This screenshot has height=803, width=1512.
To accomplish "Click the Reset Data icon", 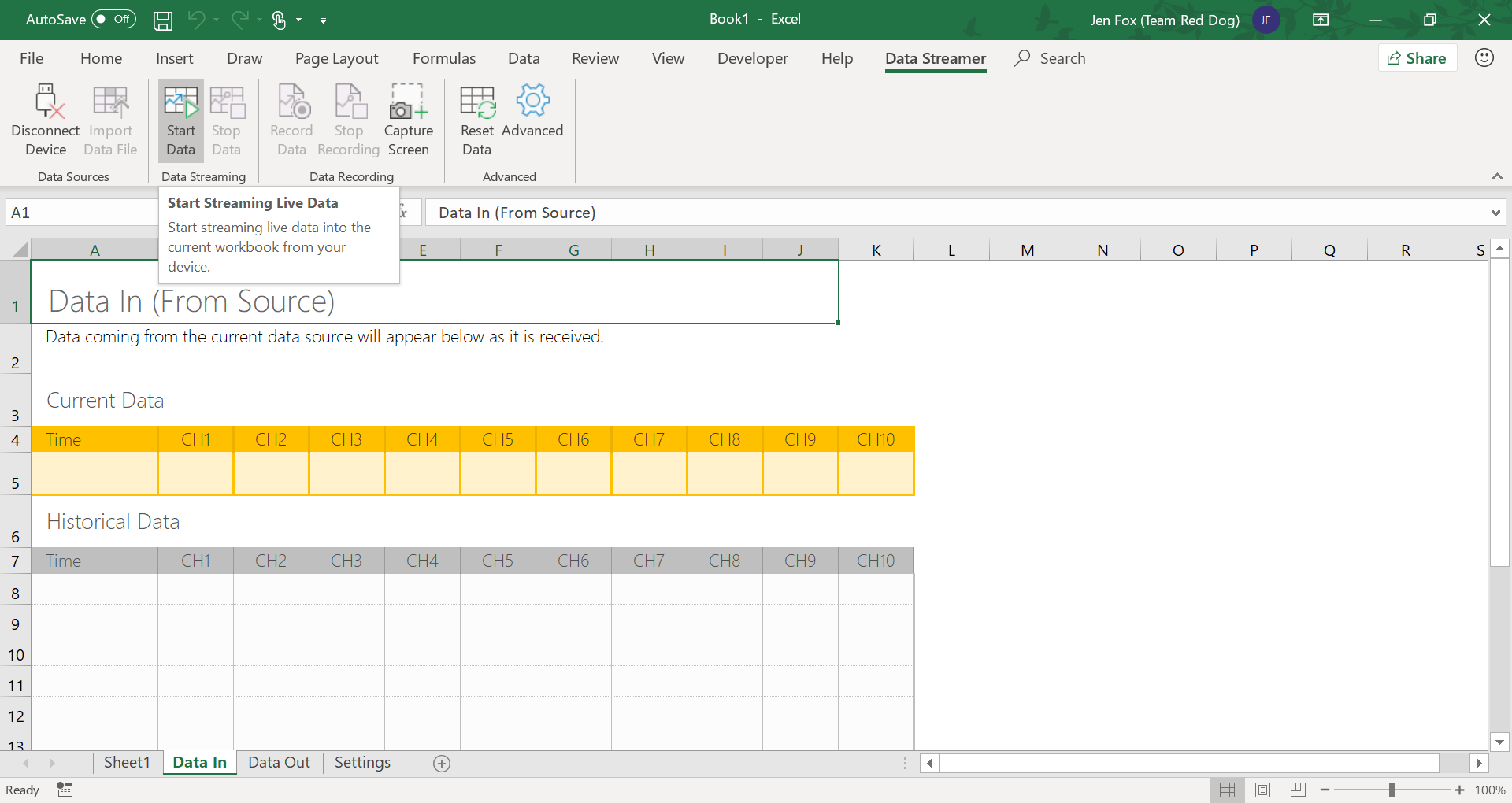I will point(476,102).
